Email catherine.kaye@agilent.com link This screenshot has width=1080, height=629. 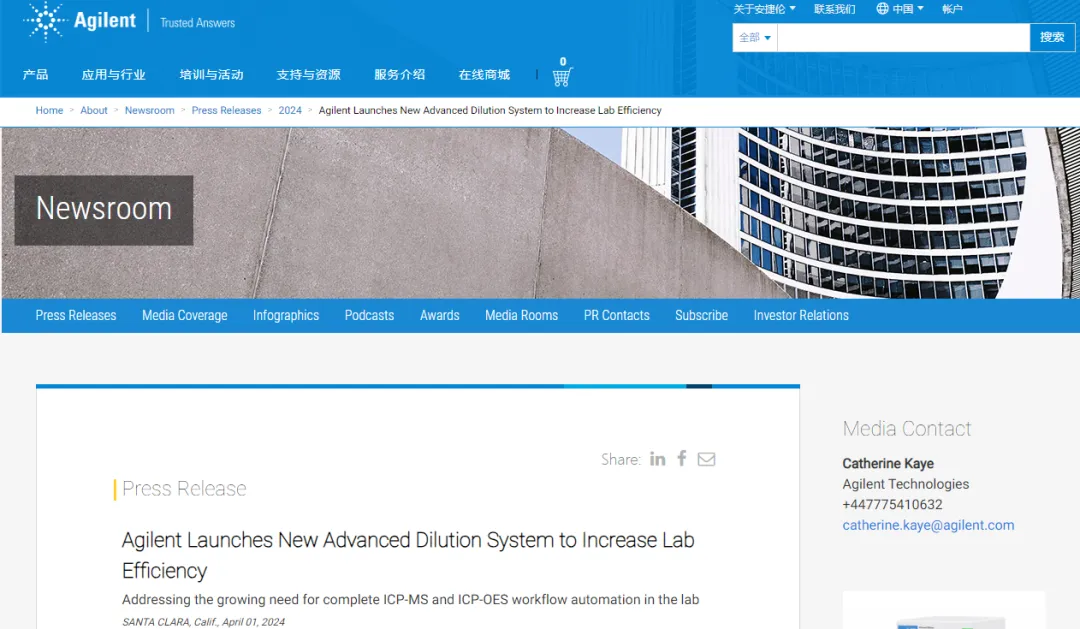(x=928, y=525)
